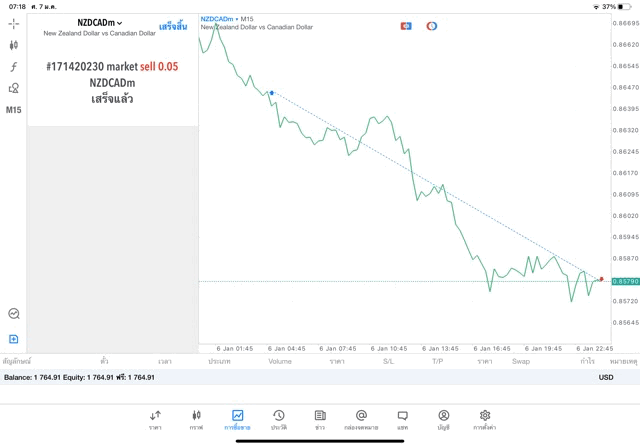Screen dimensions: 640x447
Task: Open the Mailbox @ tab
Action: click(x=361, y=419)
